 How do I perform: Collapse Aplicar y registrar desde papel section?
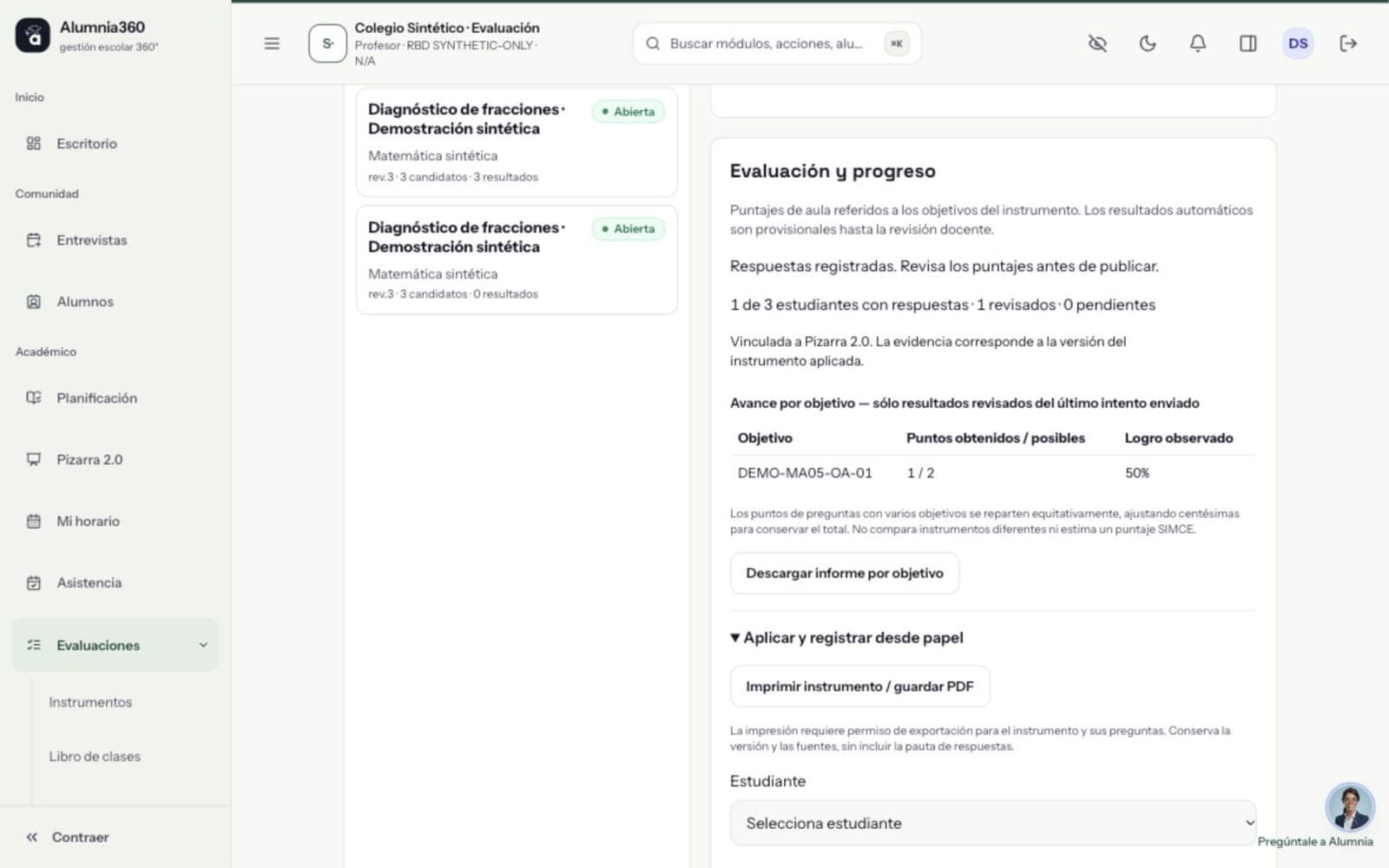pos(846,638)
